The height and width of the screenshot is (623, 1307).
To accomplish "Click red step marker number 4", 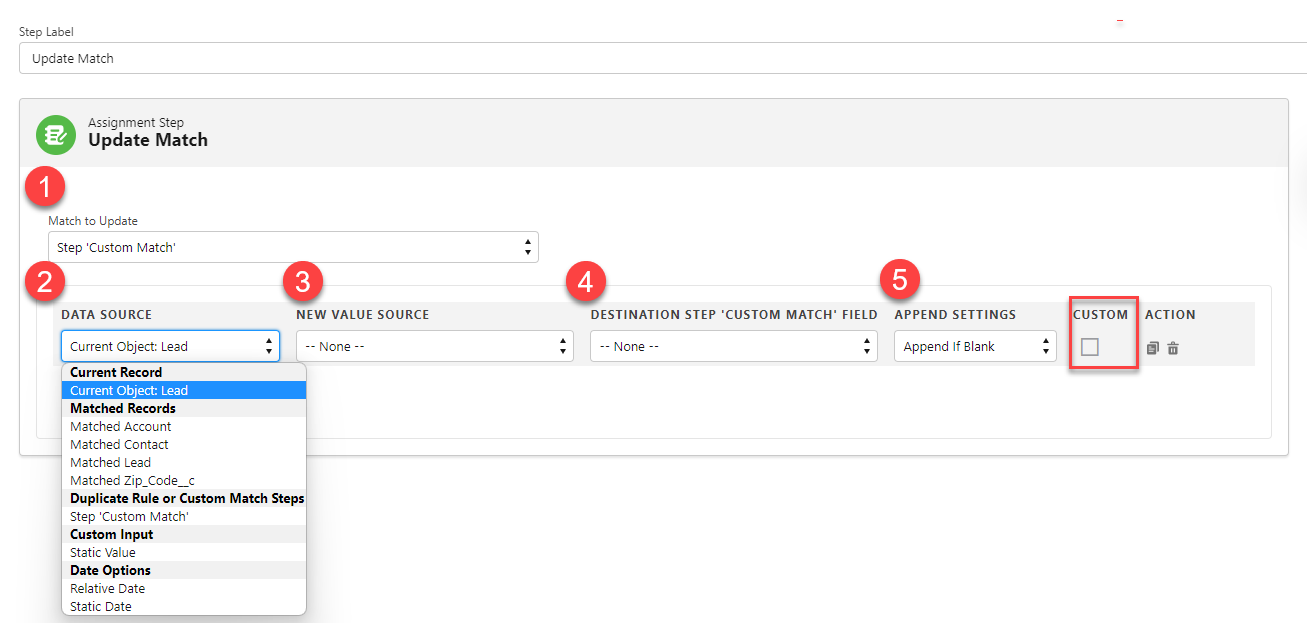I will click(585, 282).
